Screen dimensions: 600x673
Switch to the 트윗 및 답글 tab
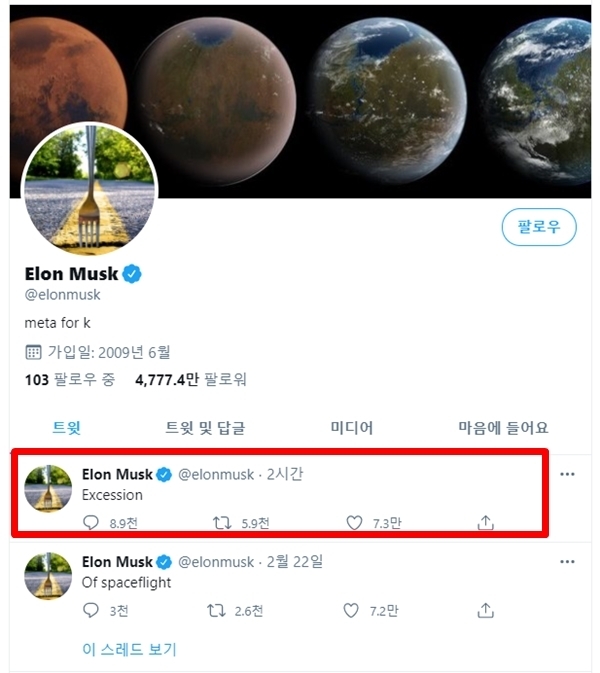[x=205, y=428]
